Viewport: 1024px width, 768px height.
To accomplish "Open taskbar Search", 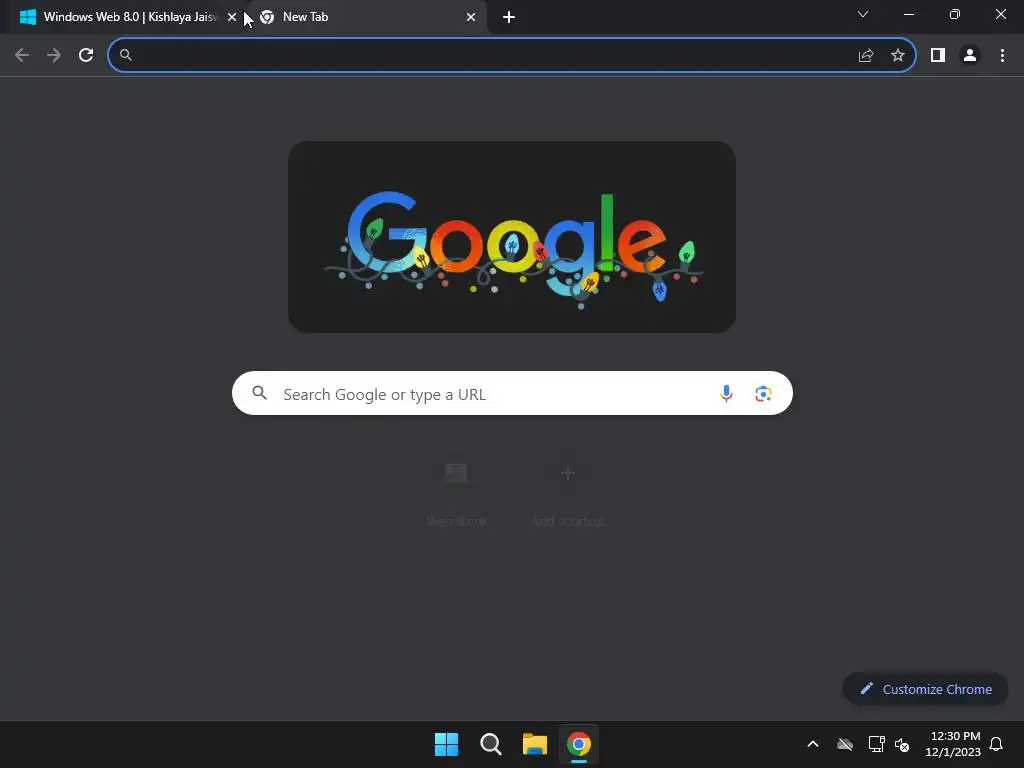I will click(x=490, y=744).
